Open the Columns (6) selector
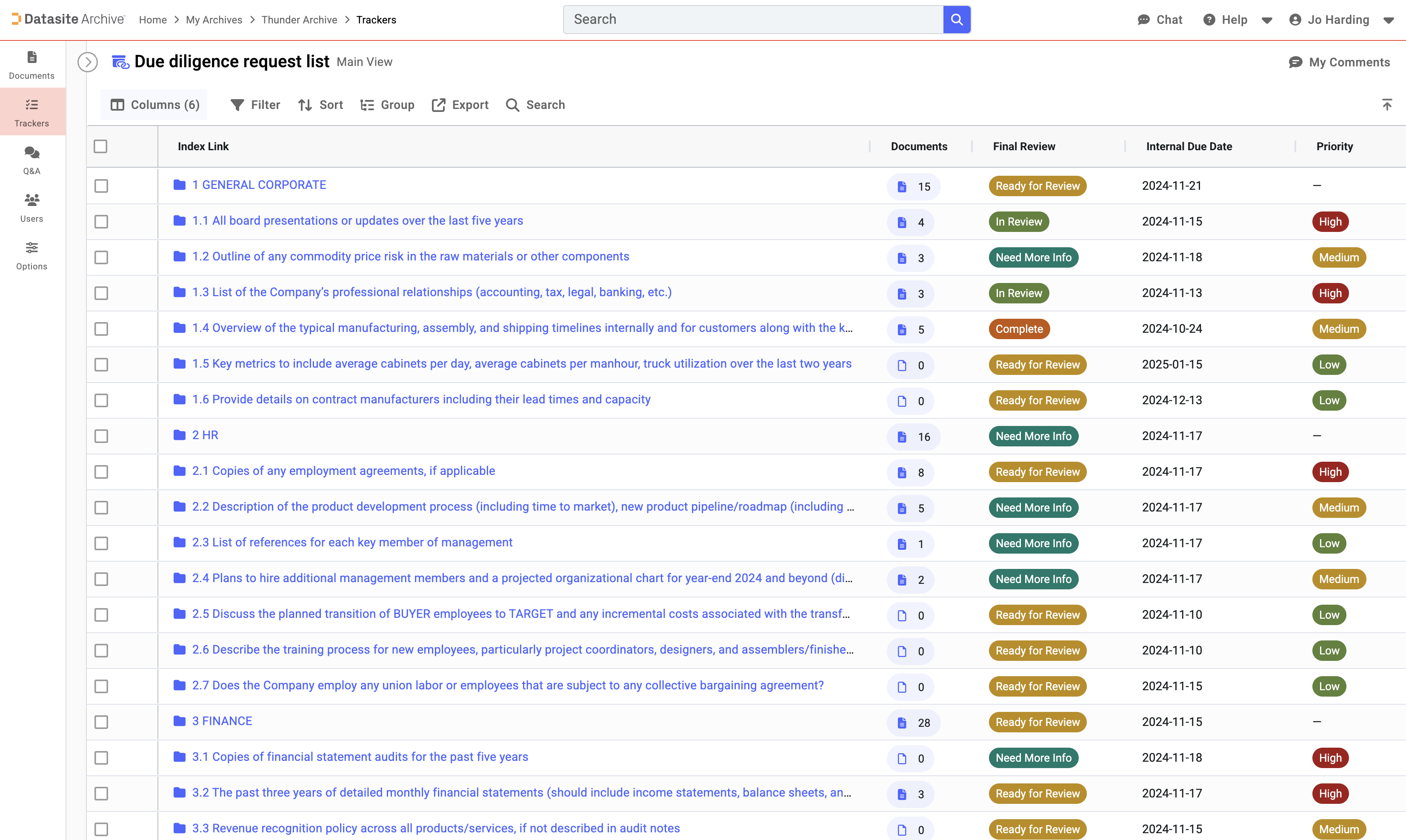 point(154,105)
